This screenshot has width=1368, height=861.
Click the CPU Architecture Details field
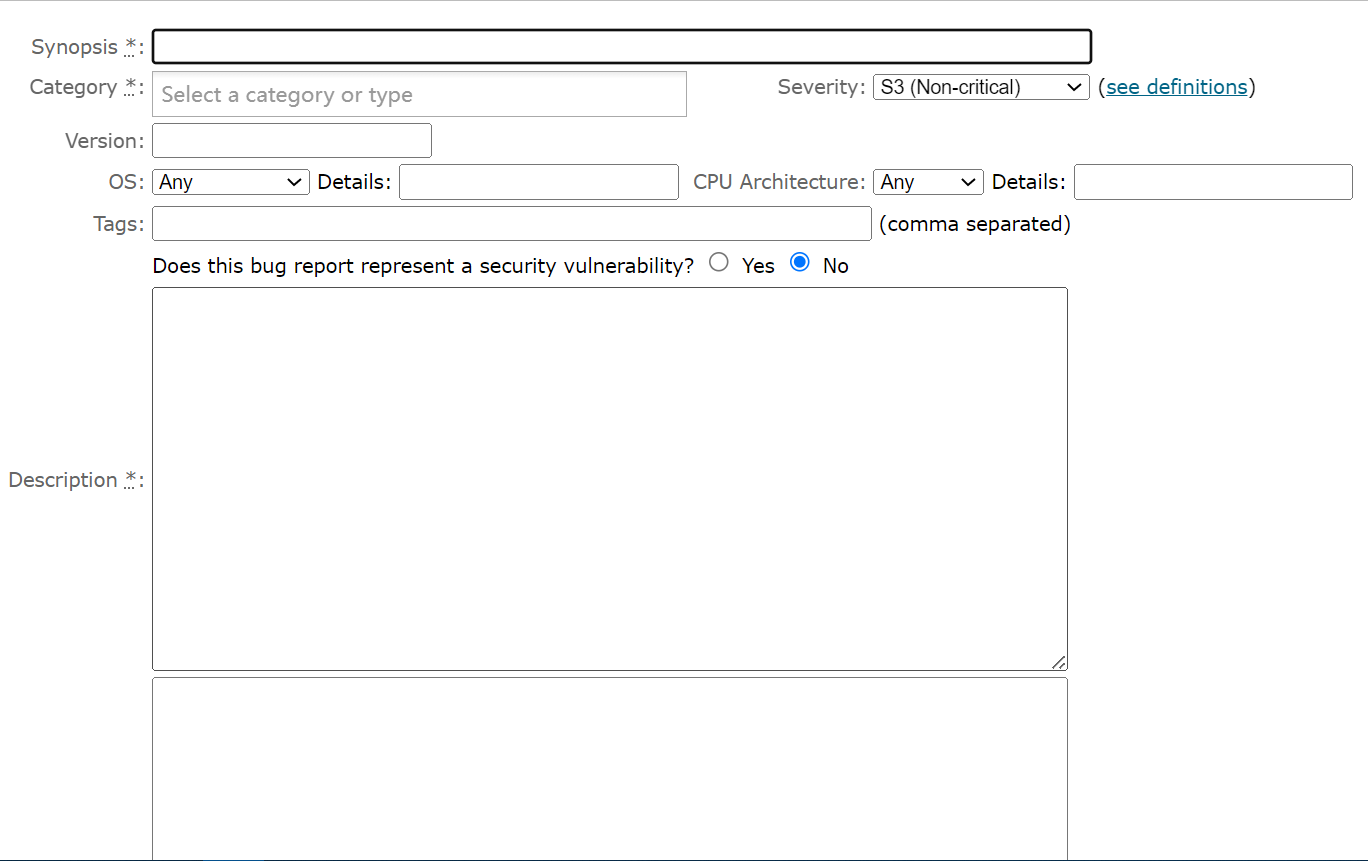1213,182
